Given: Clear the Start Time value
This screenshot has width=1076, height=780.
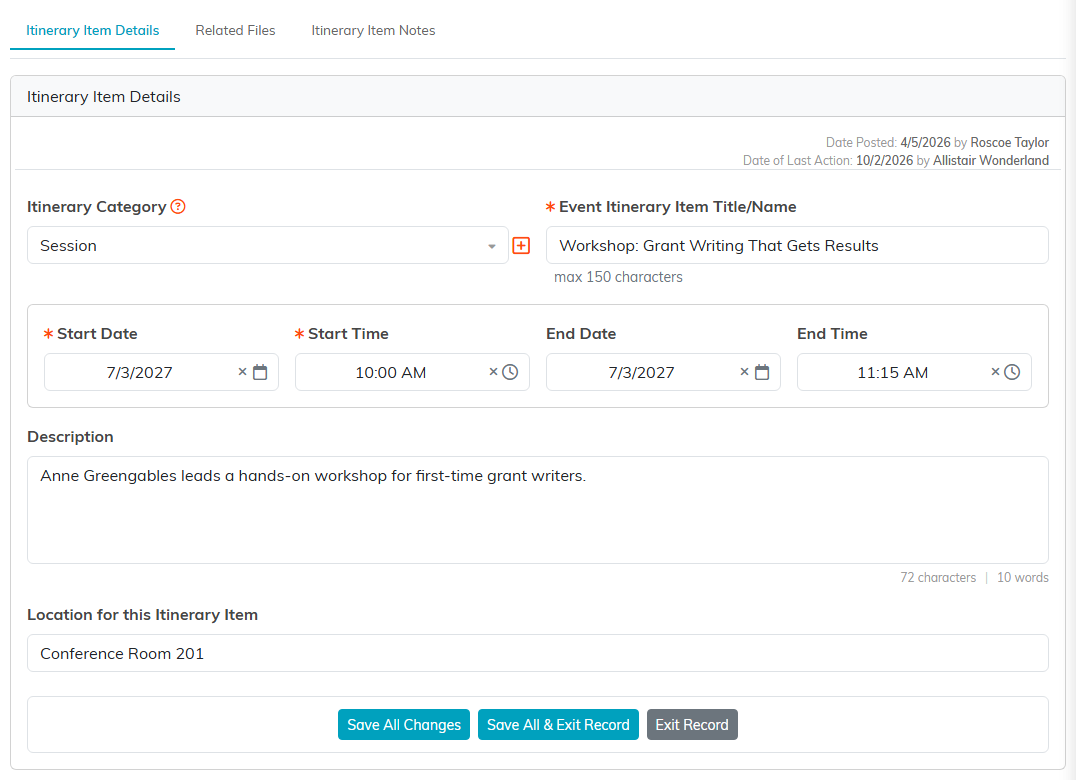Looking at the screenshot, I should pyautogui.click(x=493, y=372).
